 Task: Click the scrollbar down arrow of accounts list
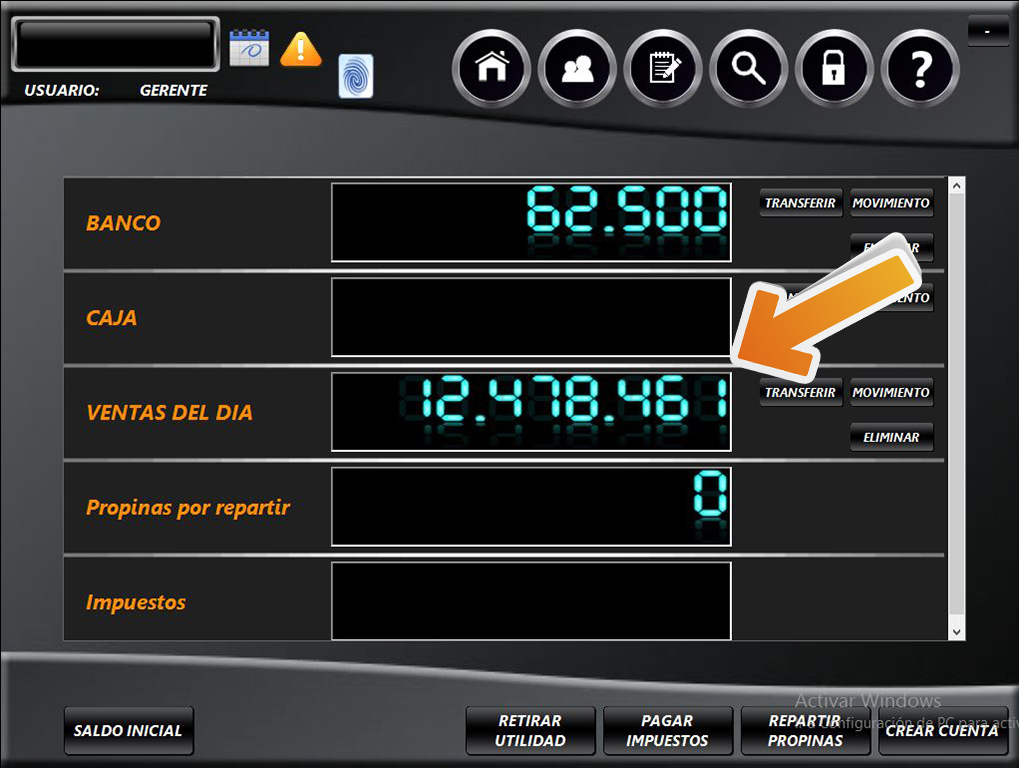point(957,631)
